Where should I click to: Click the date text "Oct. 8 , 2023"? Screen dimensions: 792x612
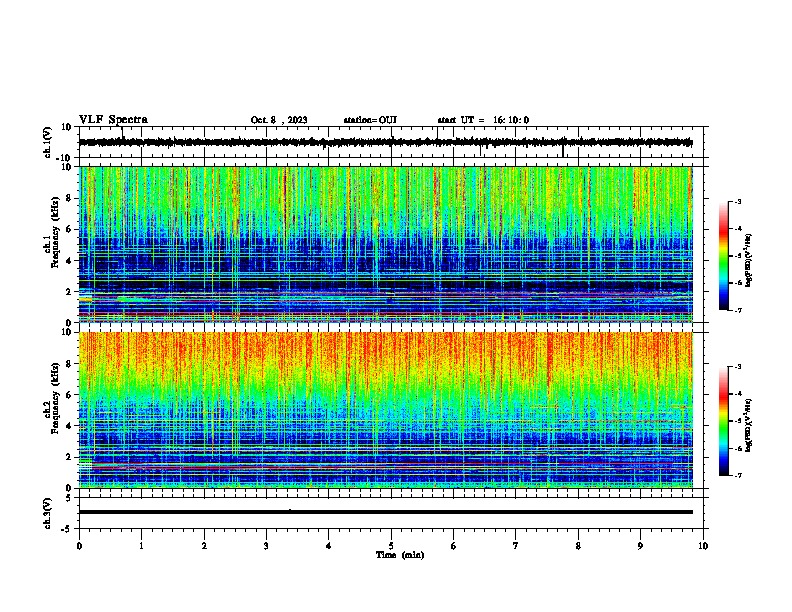279,120
